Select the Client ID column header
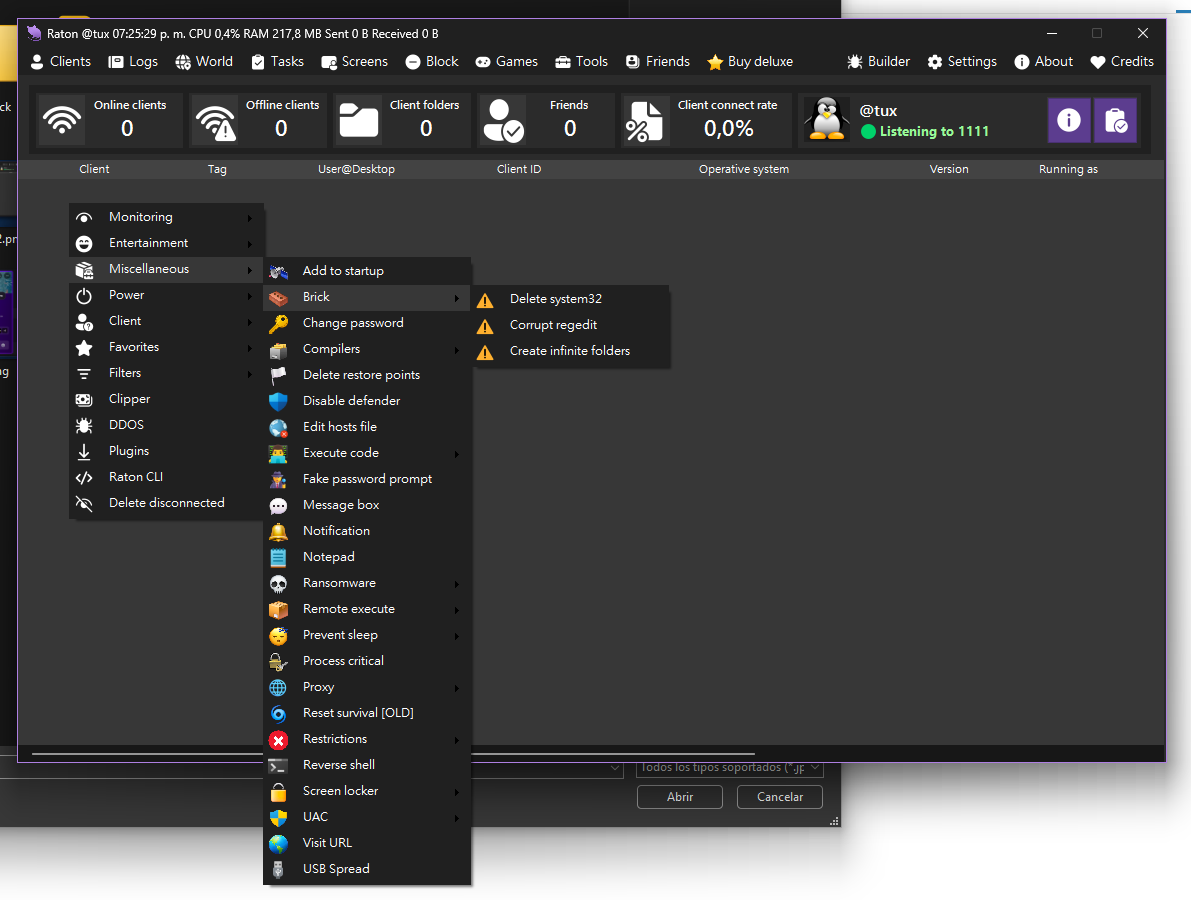 (519, 169)
